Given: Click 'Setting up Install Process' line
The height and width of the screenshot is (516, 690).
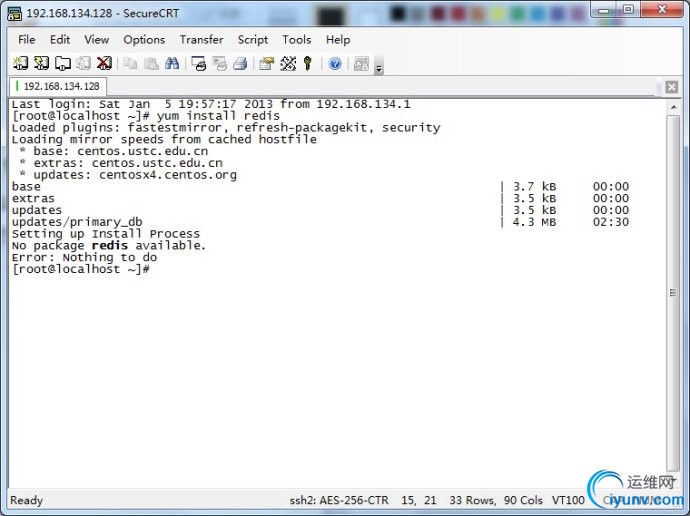Looking at the screenshot, I should point(106,234).
